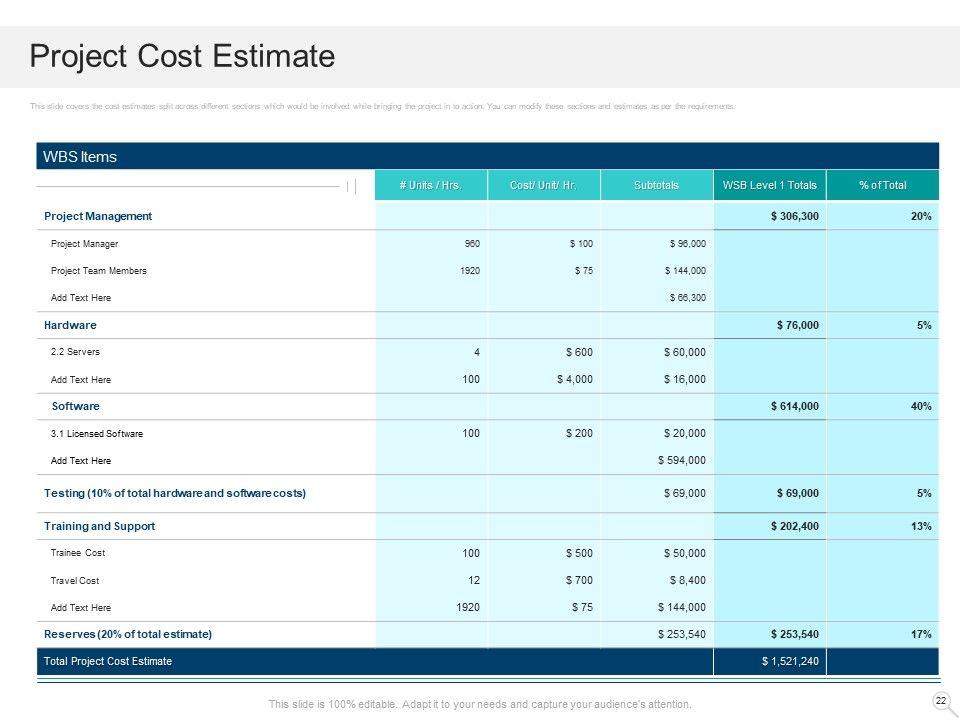Select the Testing section row label
The image size is (960, 720).
[x=175, y=493]
